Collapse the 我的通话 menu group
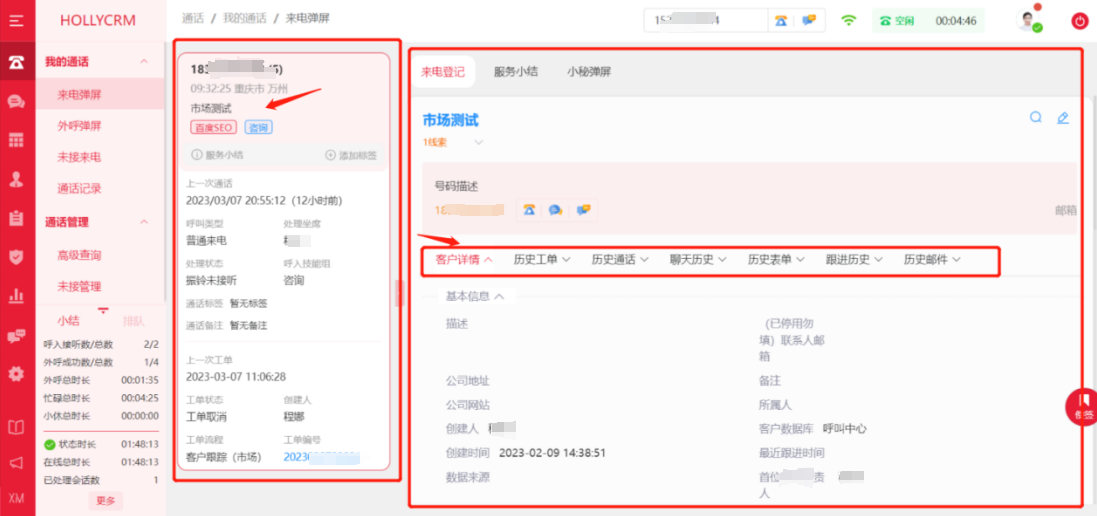The image size is (1097, 516). (x=144, y=62)
